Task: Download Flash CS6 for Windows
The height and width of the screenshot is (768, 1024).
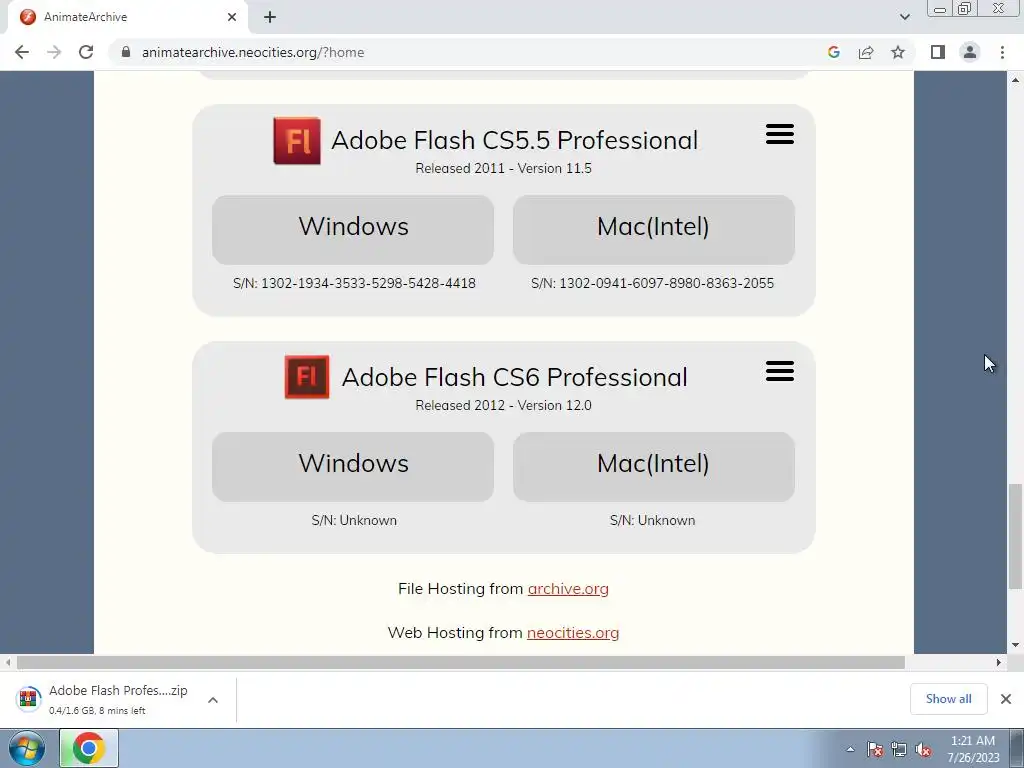Action: pos(353,467)
